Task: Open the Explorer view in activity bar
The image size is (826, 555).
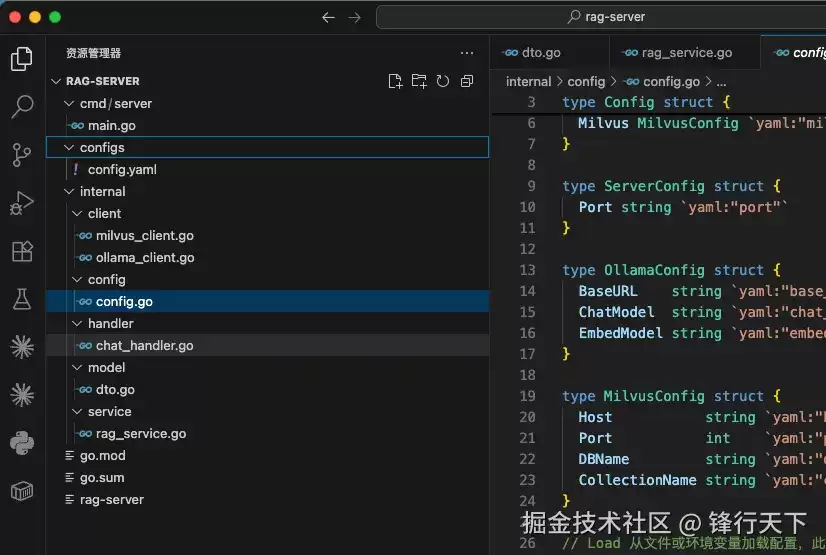Action: [22, 58]
